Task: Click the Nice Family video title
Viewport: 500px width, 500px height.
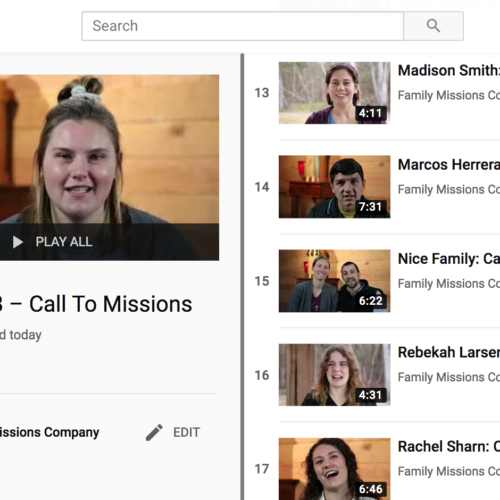Action: coord(449,259)
